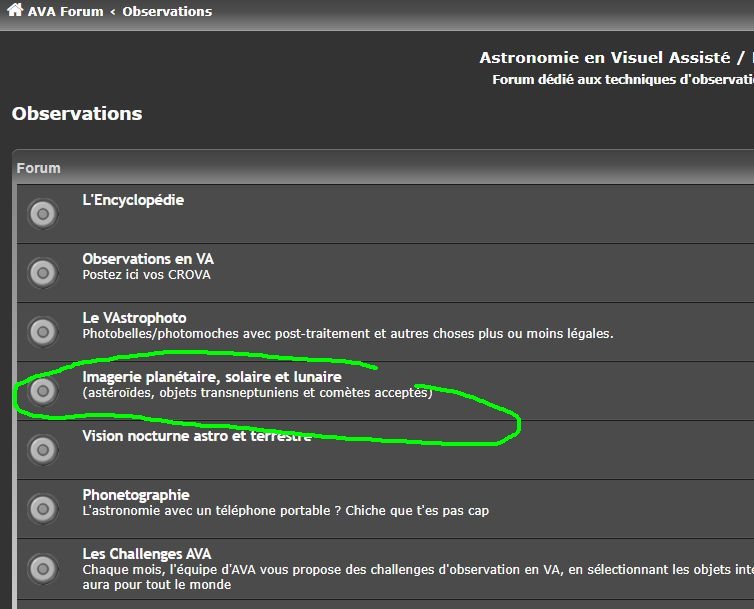Click the Astronomie en Visuel Assisté site title
Screen dimensions: 754x609
610,58
